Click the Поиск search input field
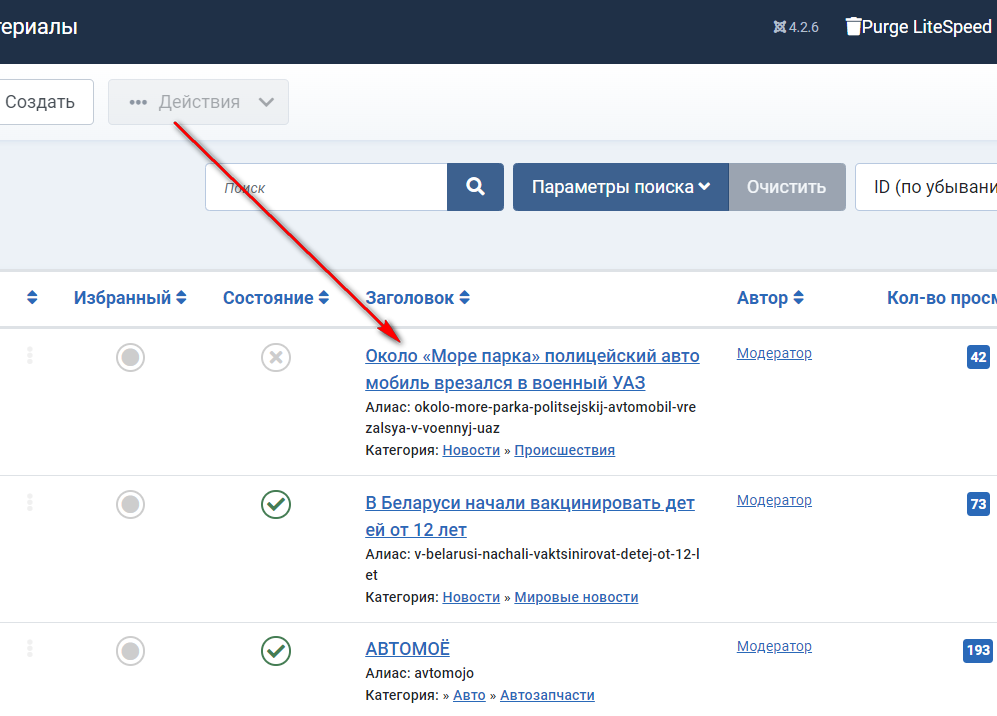The width and height of the screenshot is (997, 716). (x=325, y=187)
